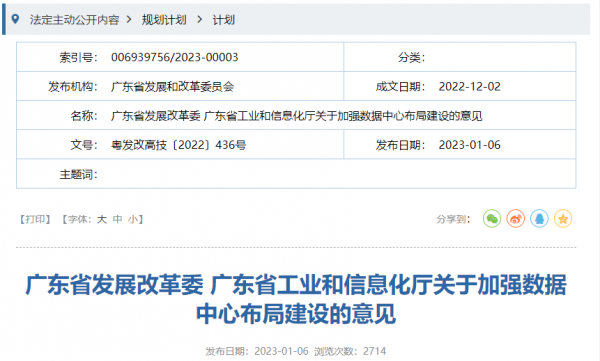600x361 pixels.
Task: Click the 索引号 label
Action: 78,57
